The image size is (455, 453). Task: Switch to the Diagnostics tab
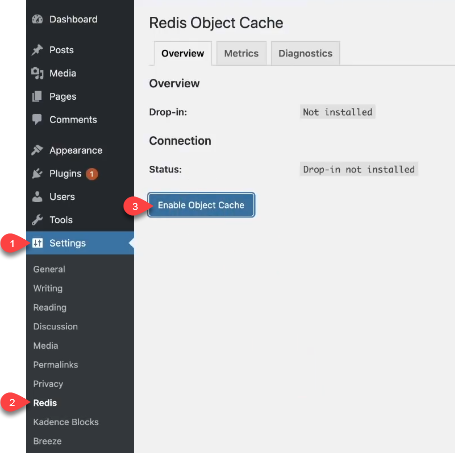tap(305, 53)
